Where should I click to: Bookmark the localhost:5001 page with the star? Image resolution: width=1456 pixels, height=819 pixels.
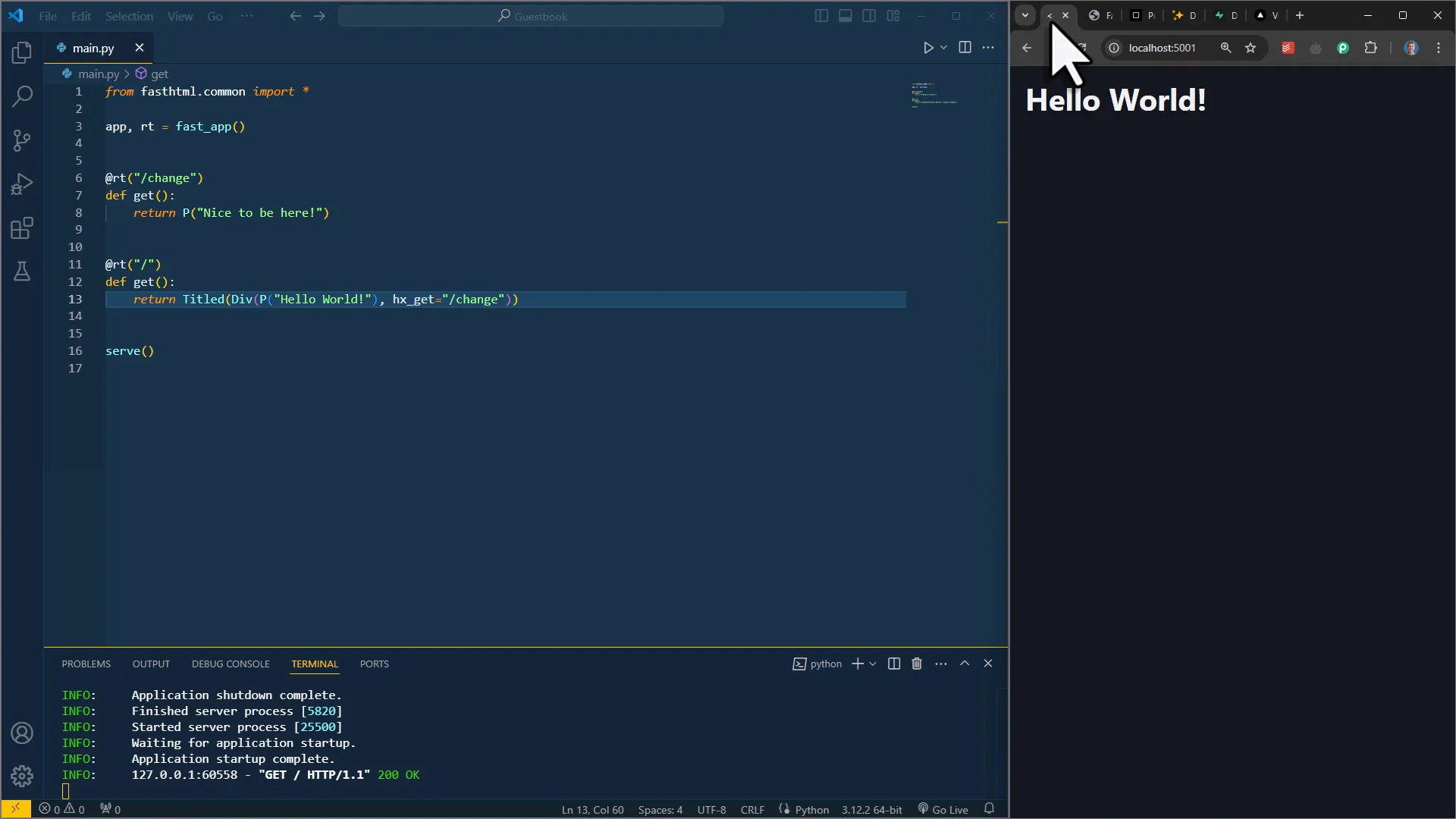1250,48
